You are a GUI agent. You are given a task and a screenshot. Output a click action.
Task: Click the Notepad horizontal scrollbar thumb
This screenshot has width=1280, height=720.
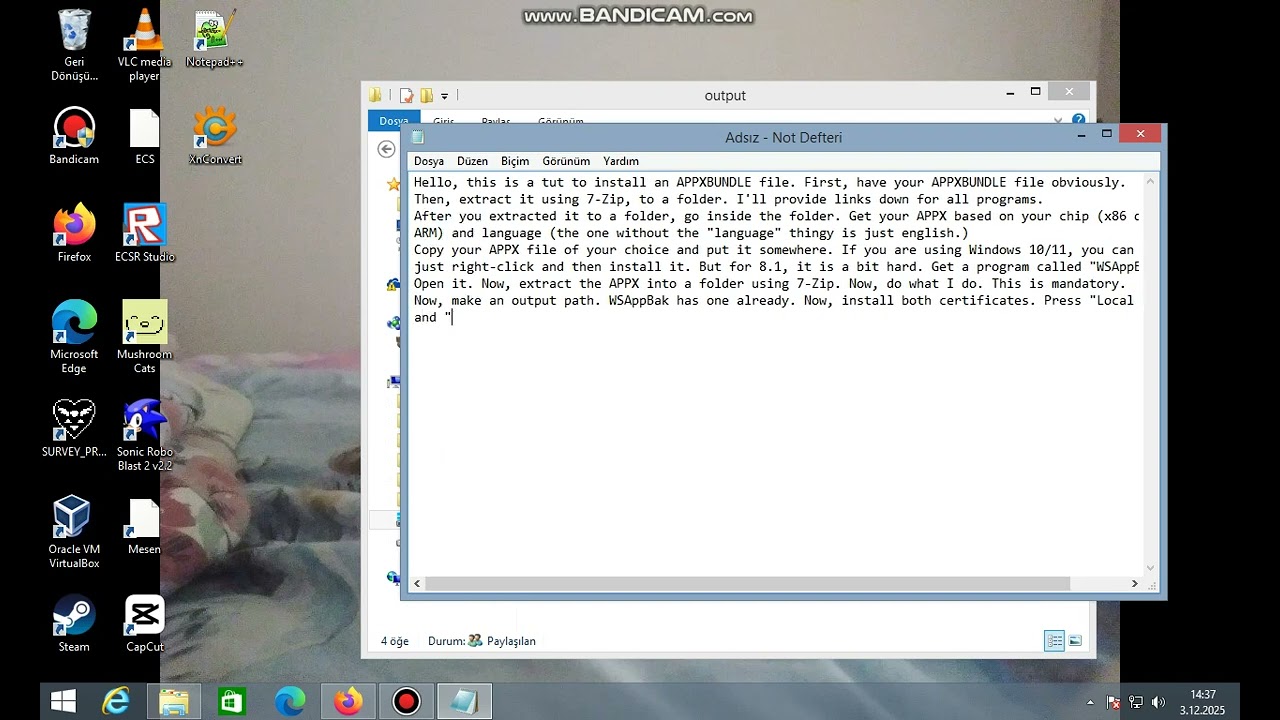click(747, 583)
